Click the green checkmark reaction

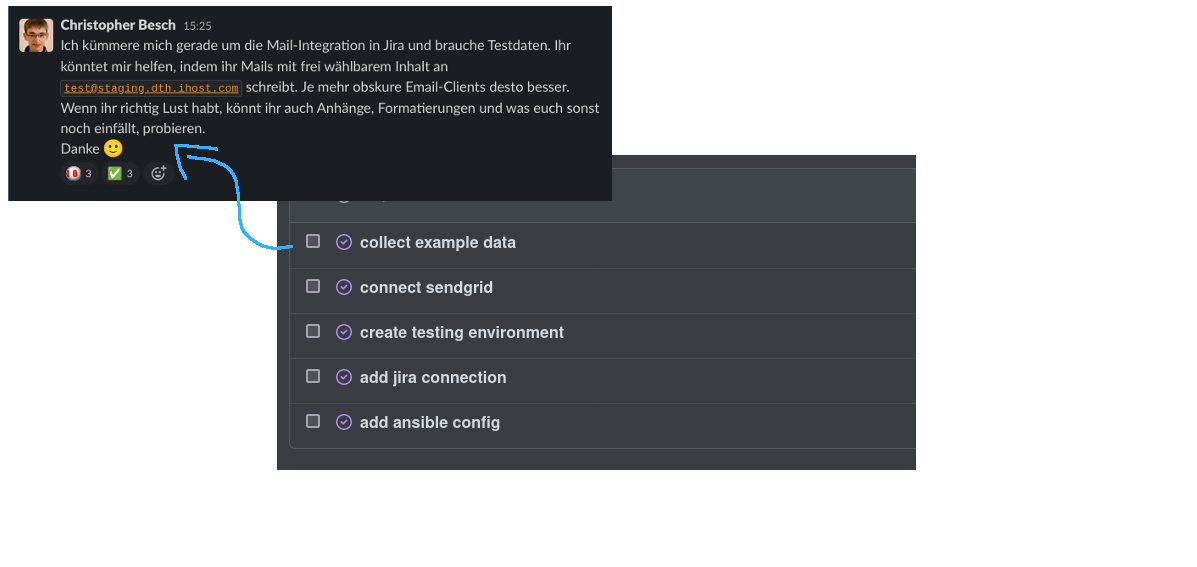tap(120, 174)
